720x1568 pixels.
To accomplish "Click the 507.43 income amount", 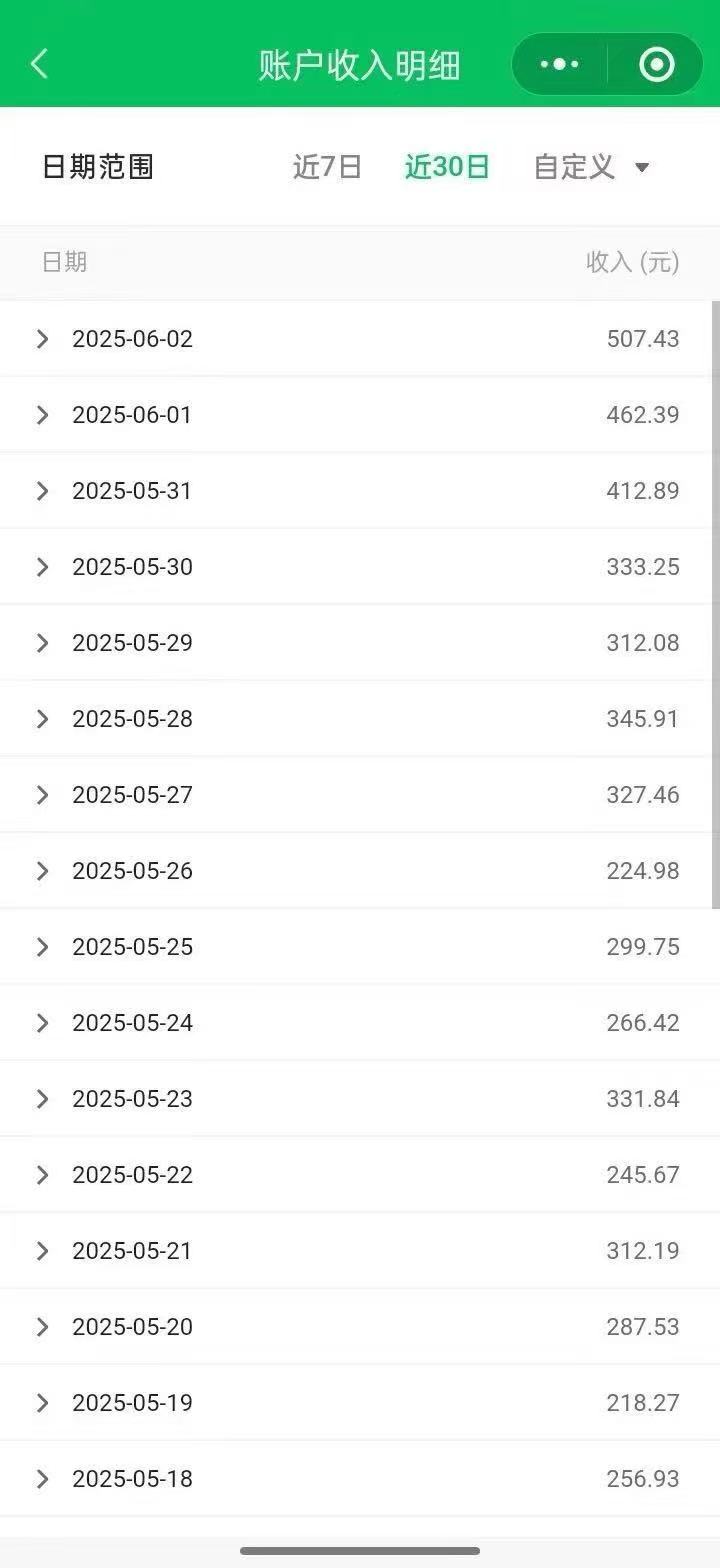I will [642, 339].
